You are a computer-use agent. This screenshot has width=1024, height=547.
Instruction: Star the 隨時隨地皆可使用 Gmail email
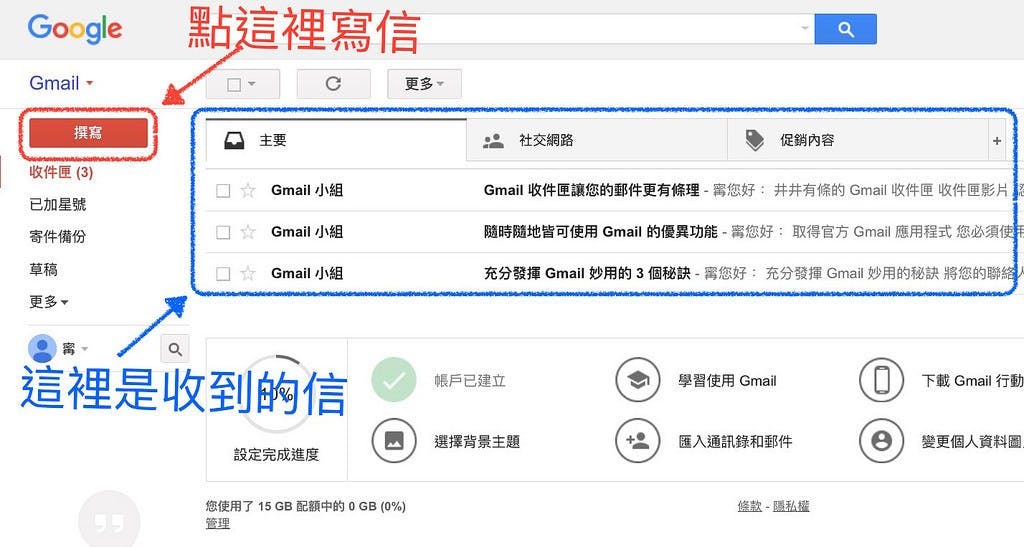[x=248, y=232]
